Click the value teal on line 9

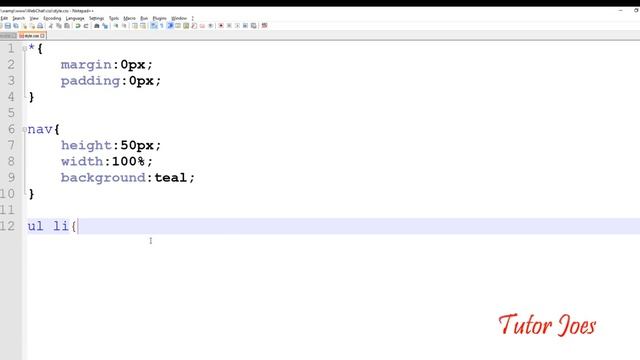170,178
